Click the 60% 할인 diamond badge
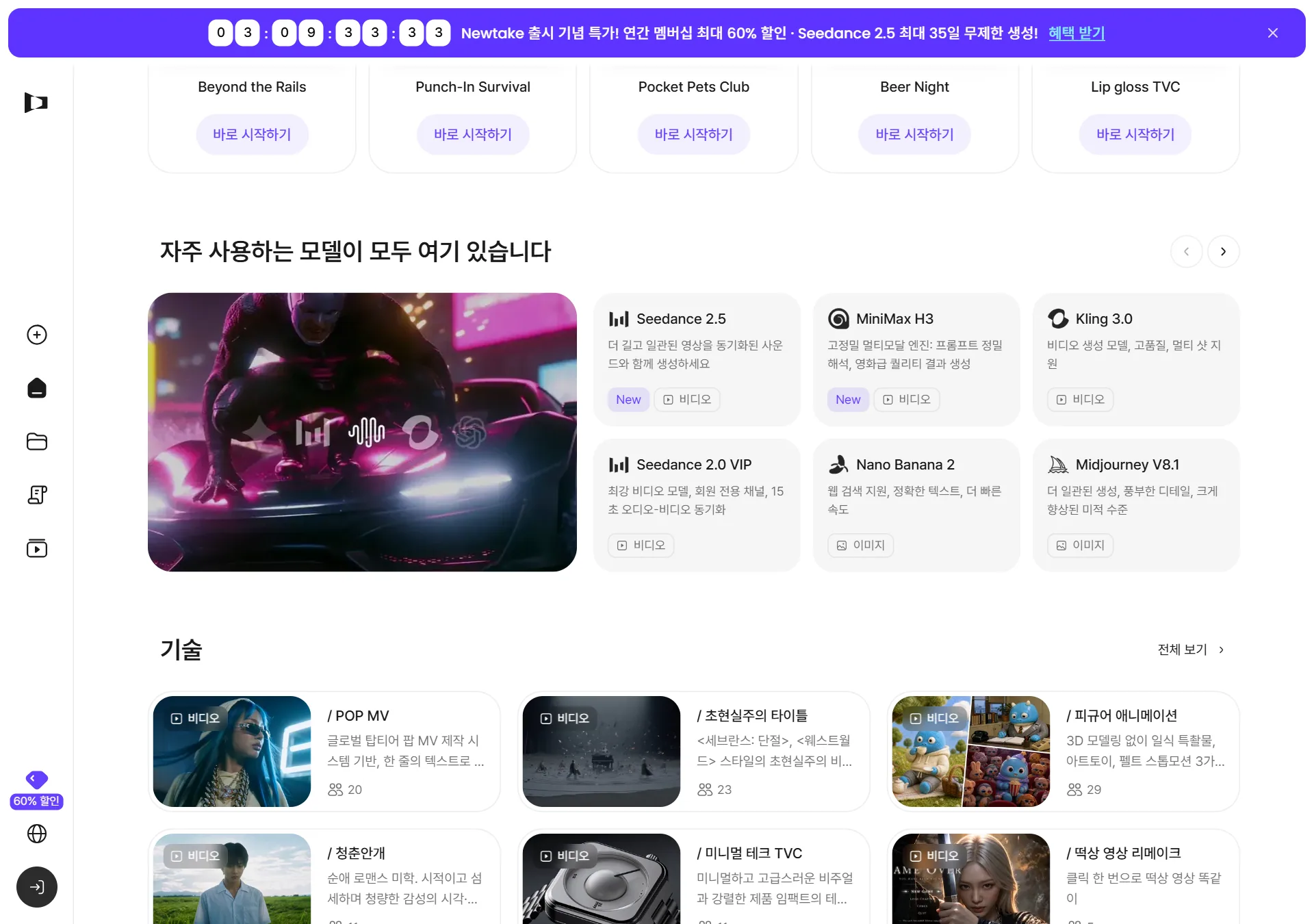The width and height of the screenshot is (1314, 924). click(37, 790)
